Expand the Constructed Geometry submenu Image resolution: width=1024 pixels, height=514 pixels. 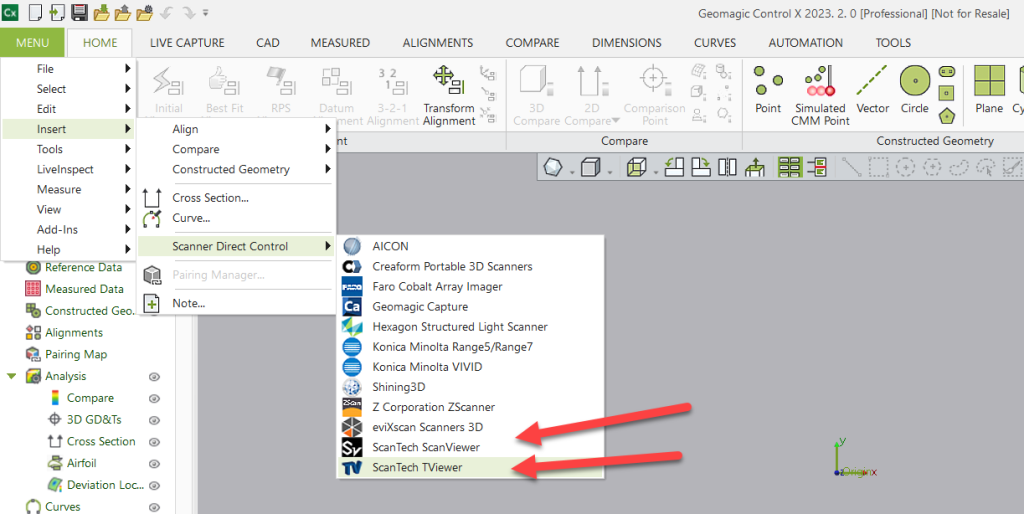[x=236, y=169]
